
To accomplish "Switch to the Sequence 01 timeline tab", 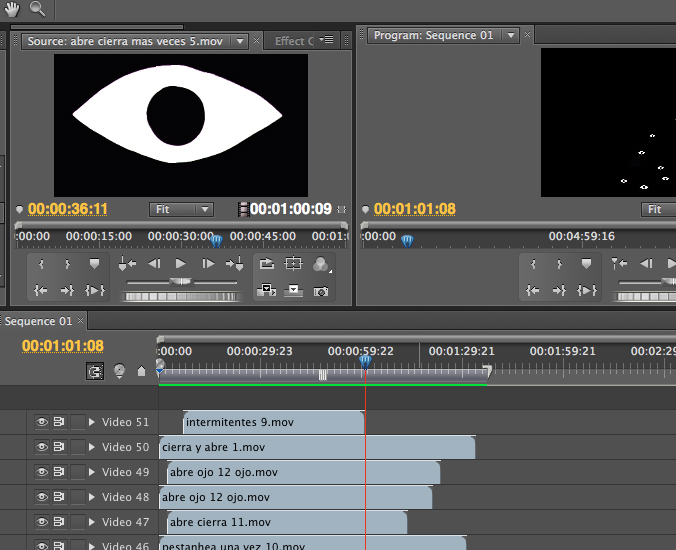I will coord(38,321).
